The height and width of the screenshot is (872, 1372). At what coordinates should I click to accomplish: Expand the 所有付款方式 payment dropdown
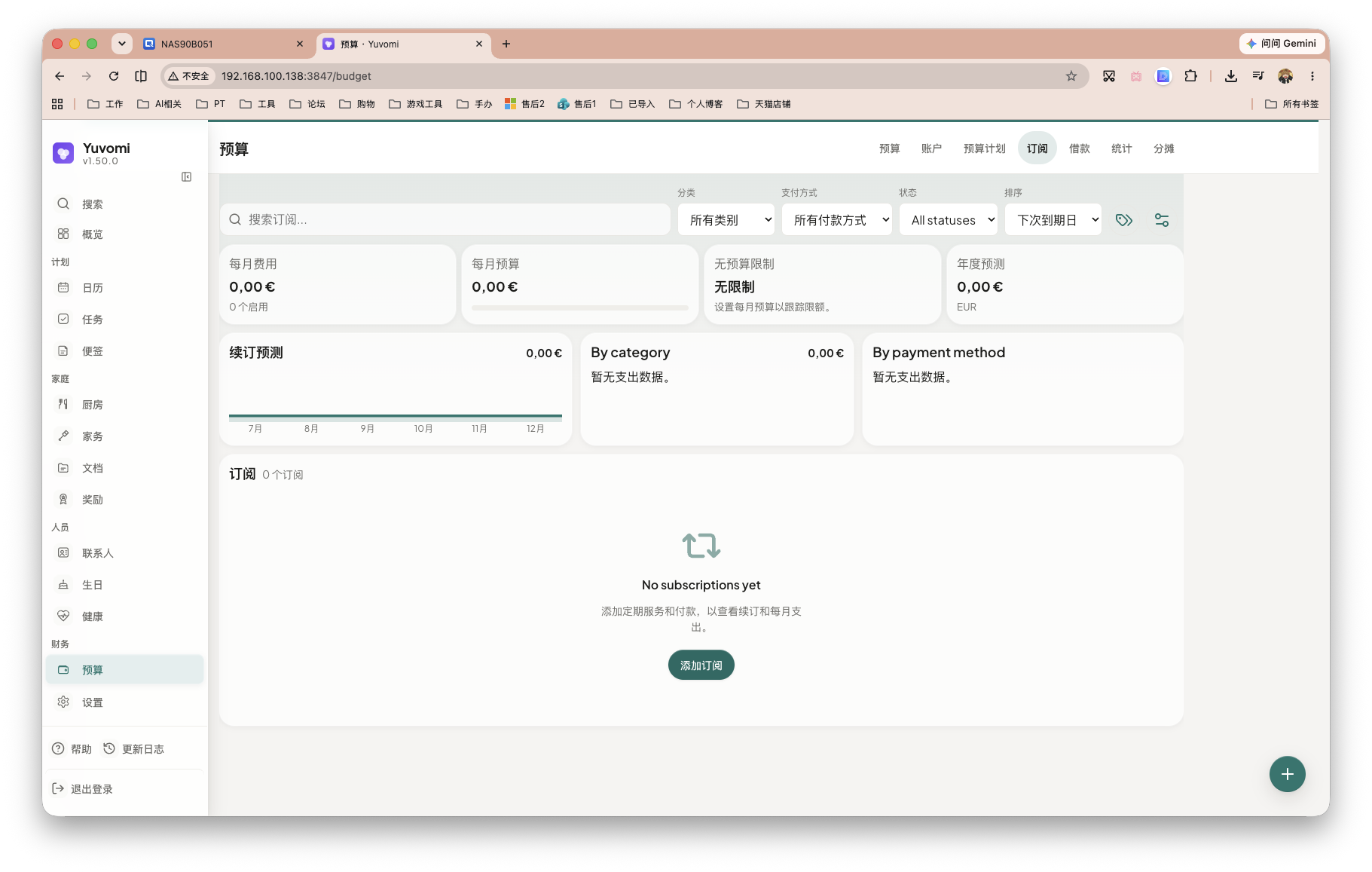(x=836, y=220)
